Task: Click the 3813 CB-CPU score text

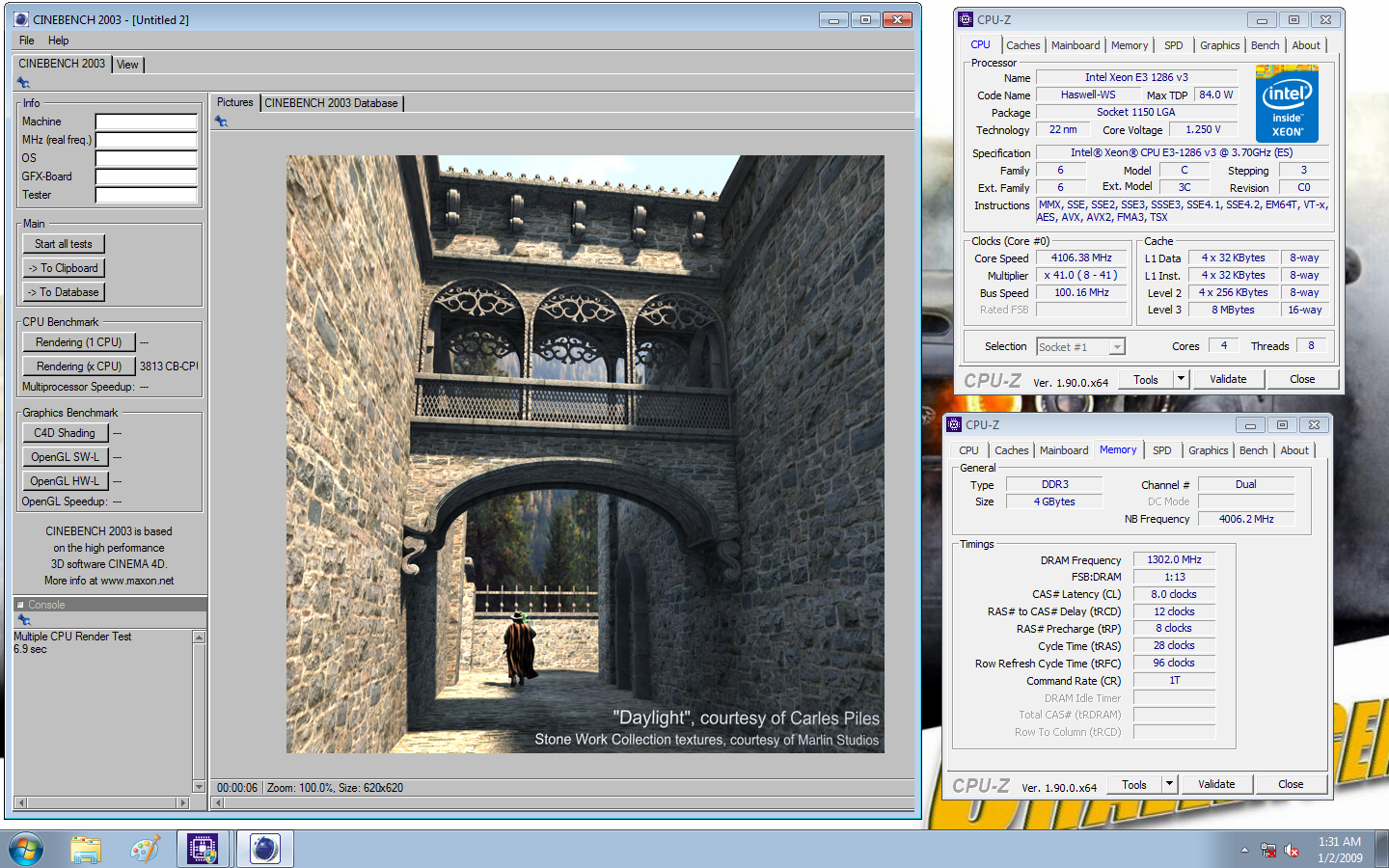Action: point(169,366)
